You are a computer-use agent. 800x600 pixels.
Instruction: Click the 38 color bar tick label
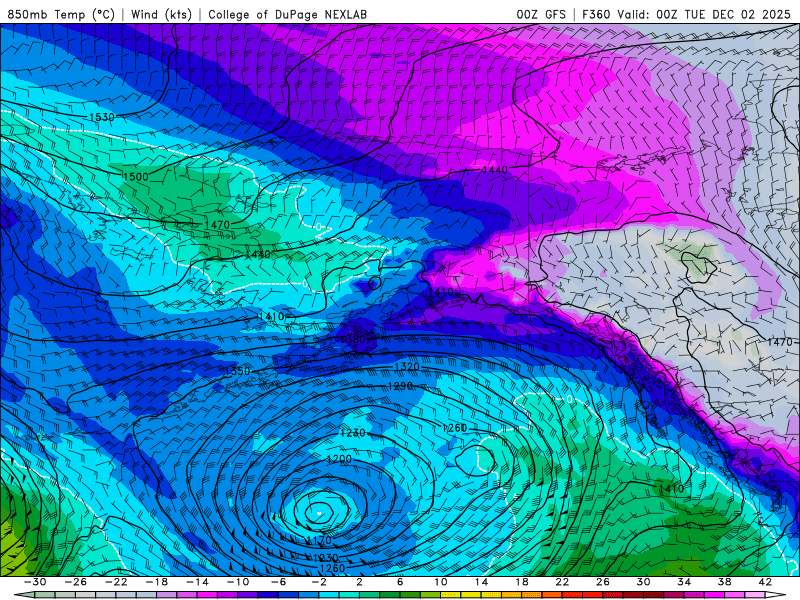click(724, 582)
